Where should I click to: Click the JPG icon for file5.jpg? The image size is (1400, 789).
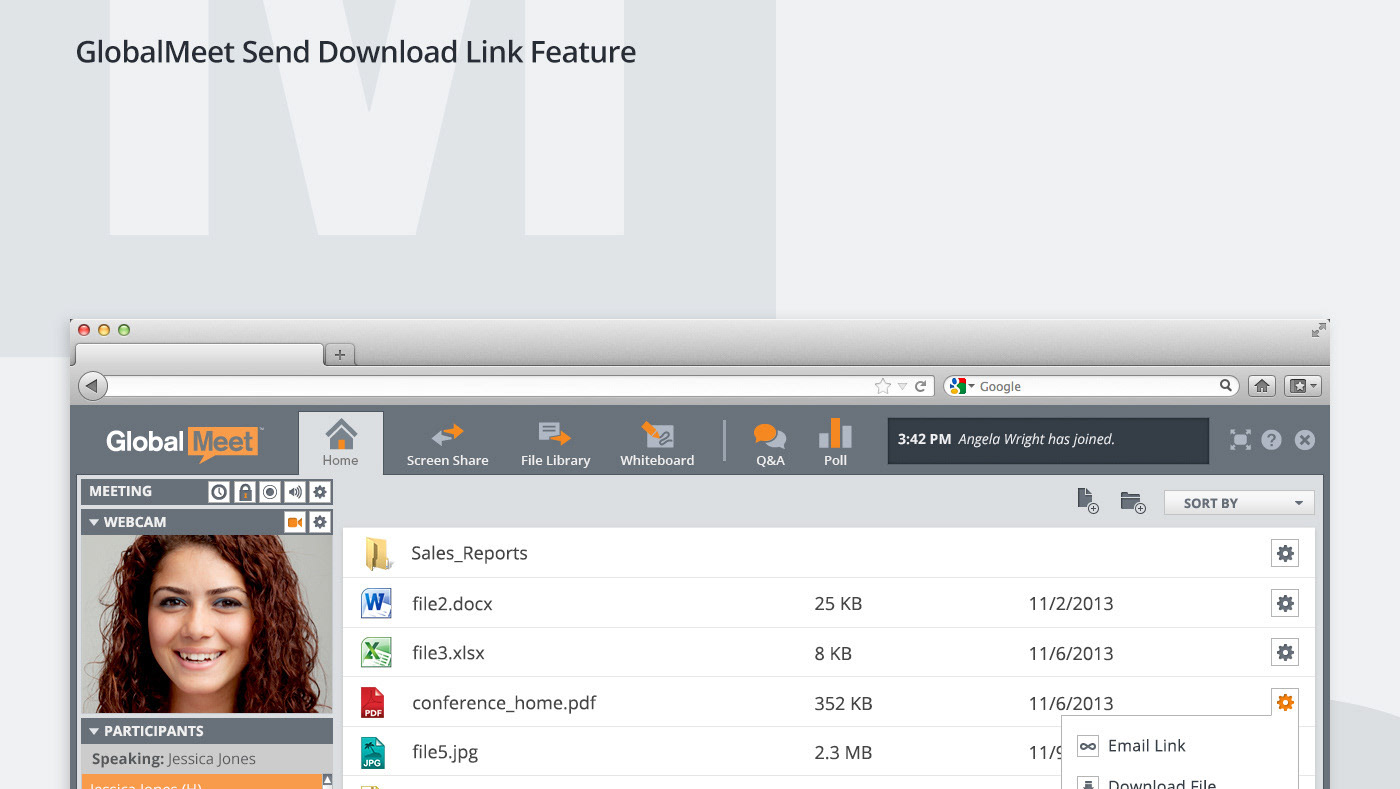point(373,753)
